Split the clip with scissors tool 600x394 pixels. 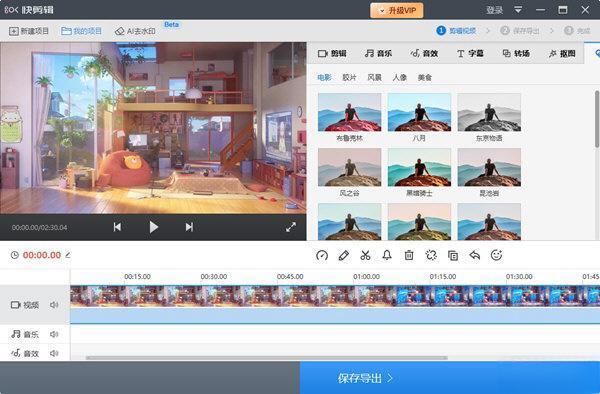click(x=365, y=255)
